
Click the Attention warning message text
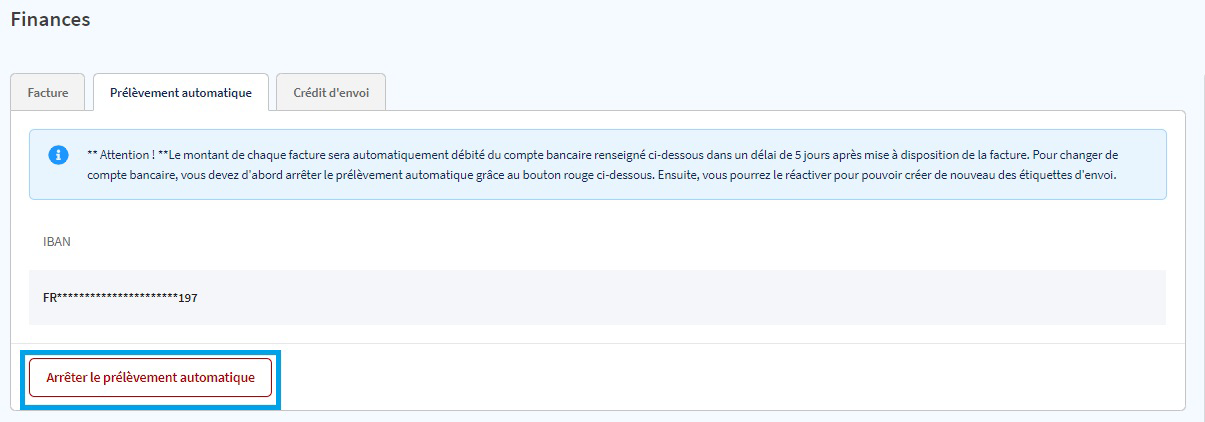[602, 164]
